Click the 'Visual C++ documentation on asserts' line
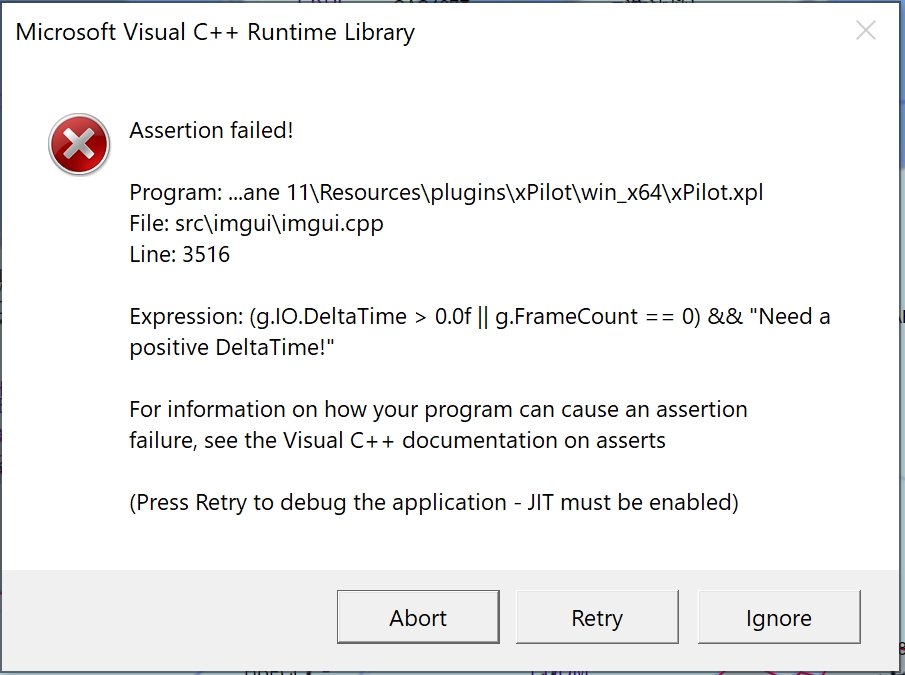 (397, 440)
